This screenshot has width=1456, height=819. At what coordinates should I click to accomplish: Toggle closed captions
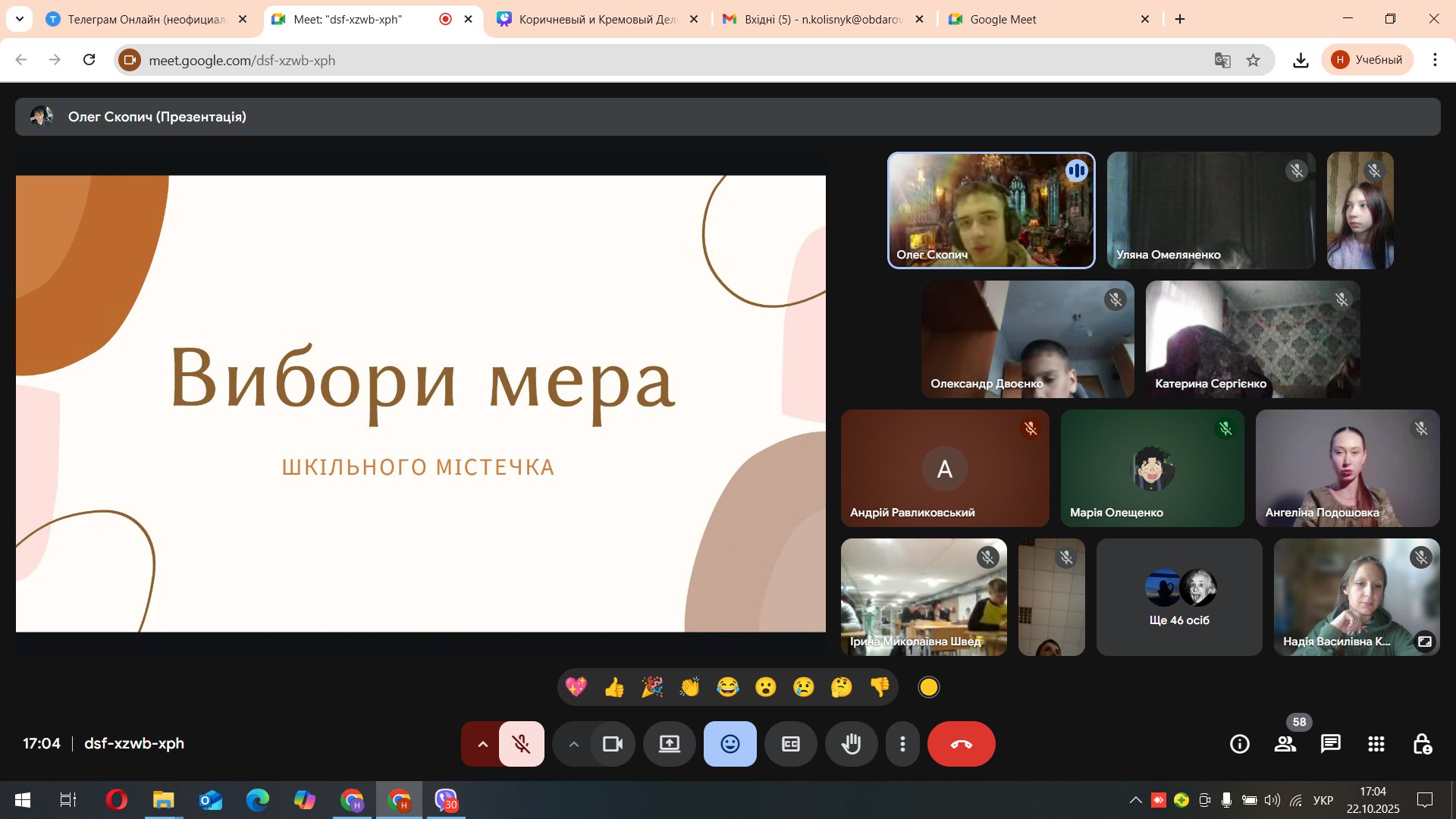coord(790,744)
